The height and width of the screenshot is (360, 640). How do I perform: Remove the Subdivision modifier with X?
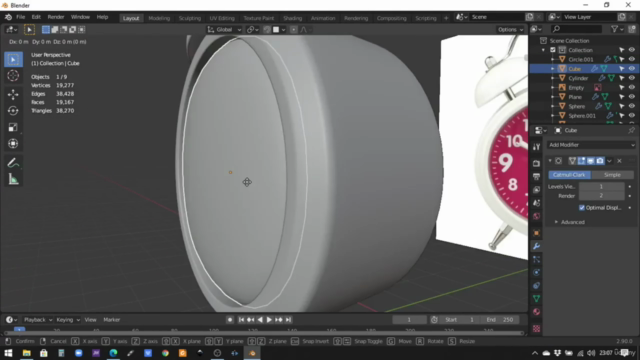tap(619, 161)
